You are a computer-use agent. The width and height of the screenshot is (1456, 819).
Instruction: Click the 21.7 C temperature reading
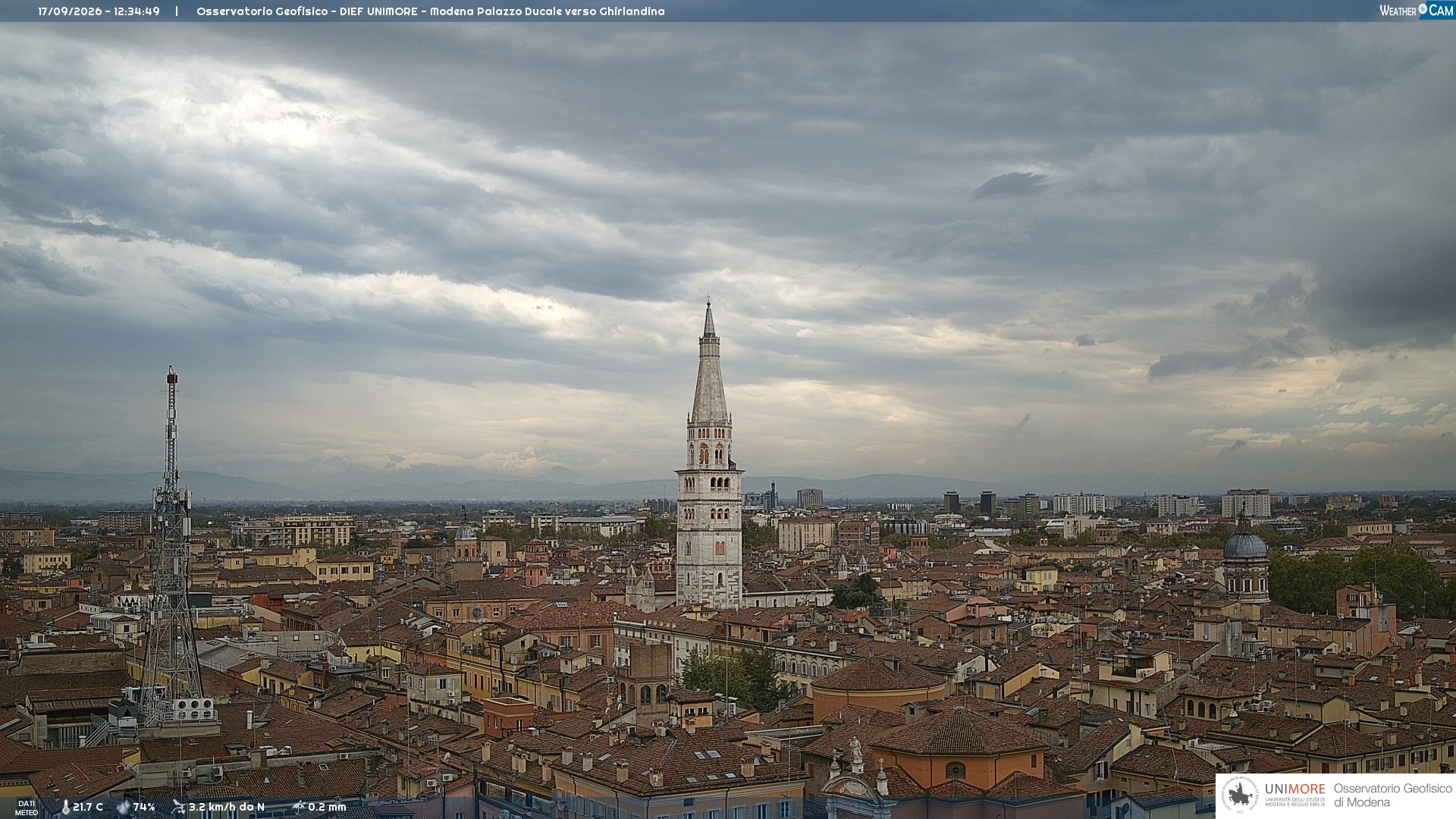pyautogui.click(x=88, y=807)
